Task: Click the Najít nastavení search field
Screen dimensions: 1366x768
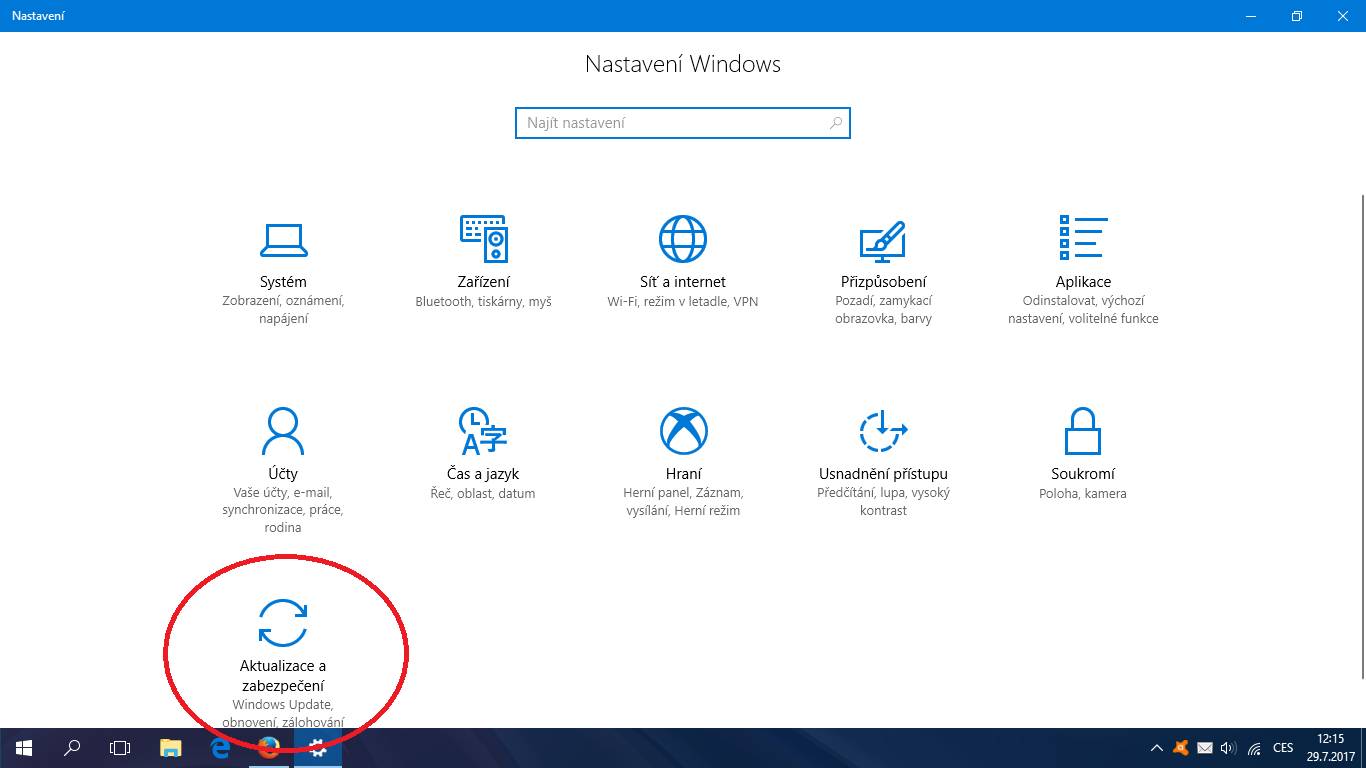Action: tap(683, 123)
